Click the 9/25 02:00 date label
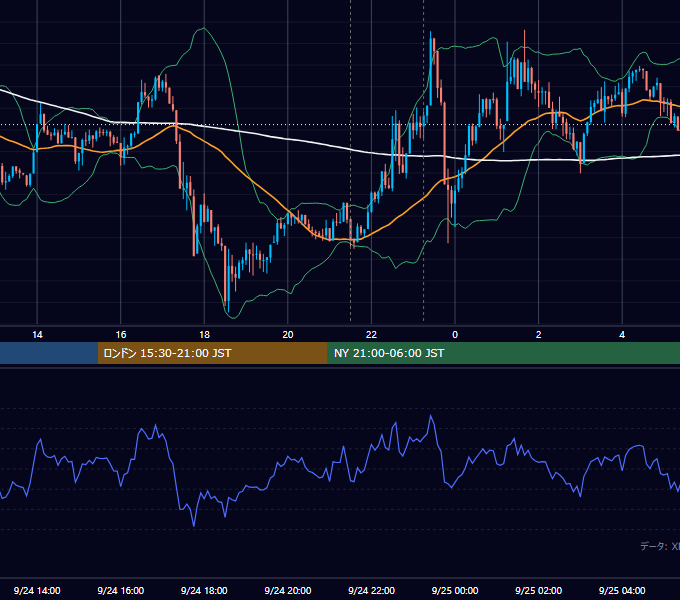Image resolution: width=680 pixels, height=600 pixels. tap(539, 590)
